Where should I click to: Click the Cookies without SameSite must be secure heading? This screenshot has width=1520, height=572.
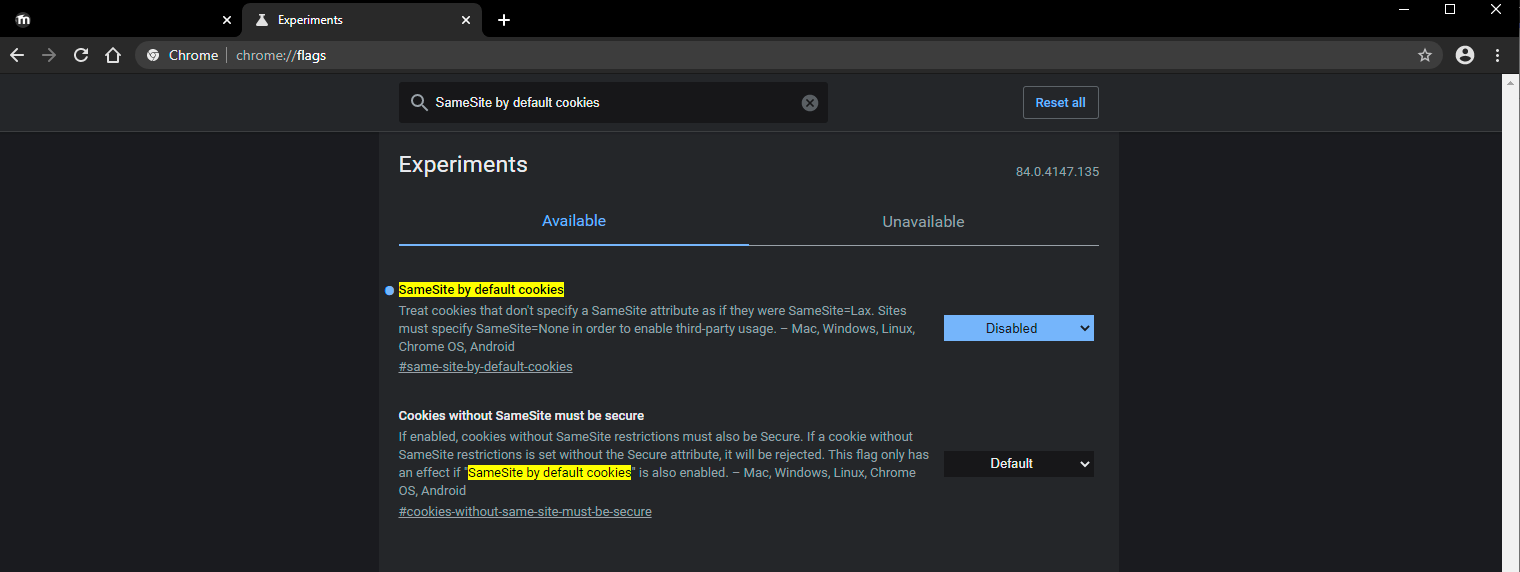point(521,415)
